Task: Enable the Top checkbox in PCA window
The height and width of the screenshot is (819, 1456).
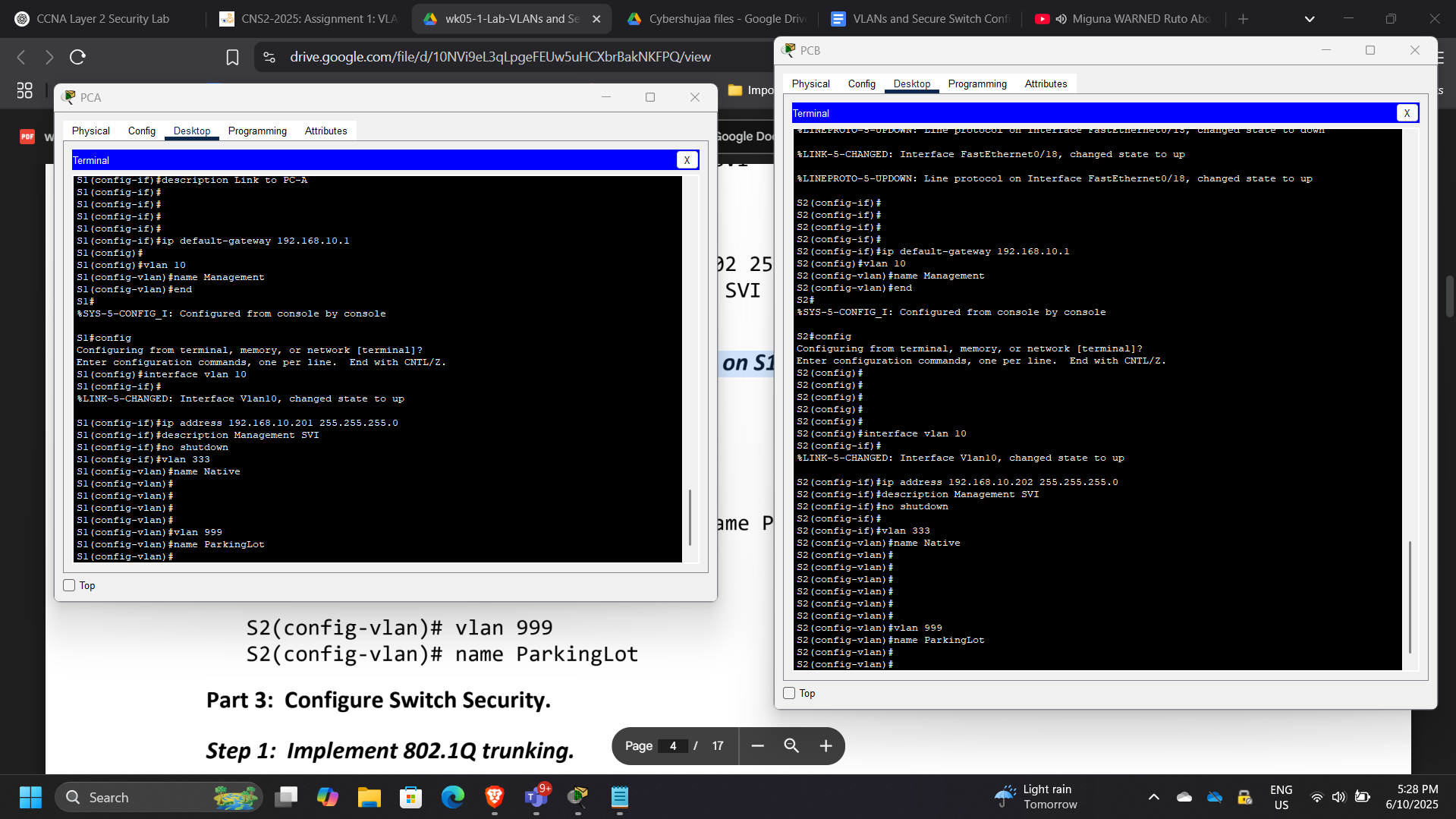Action: pyautogui.click(x=70, y=585)
